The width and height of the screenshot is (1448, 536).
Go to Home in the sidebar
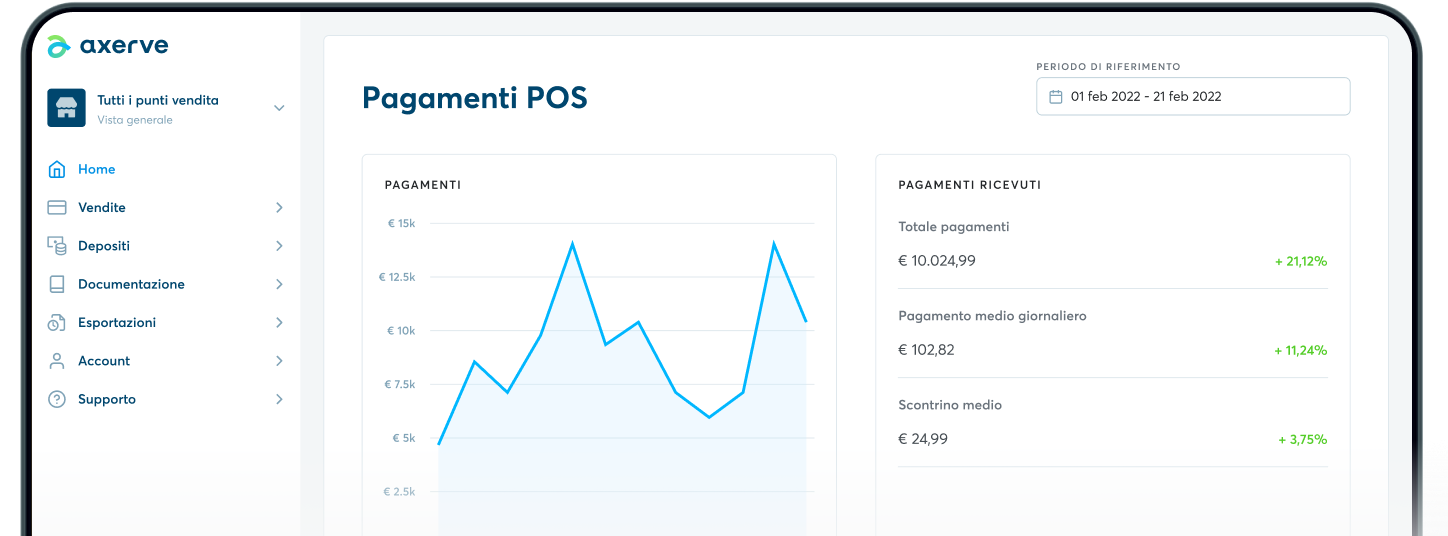(x=97, y=169)
